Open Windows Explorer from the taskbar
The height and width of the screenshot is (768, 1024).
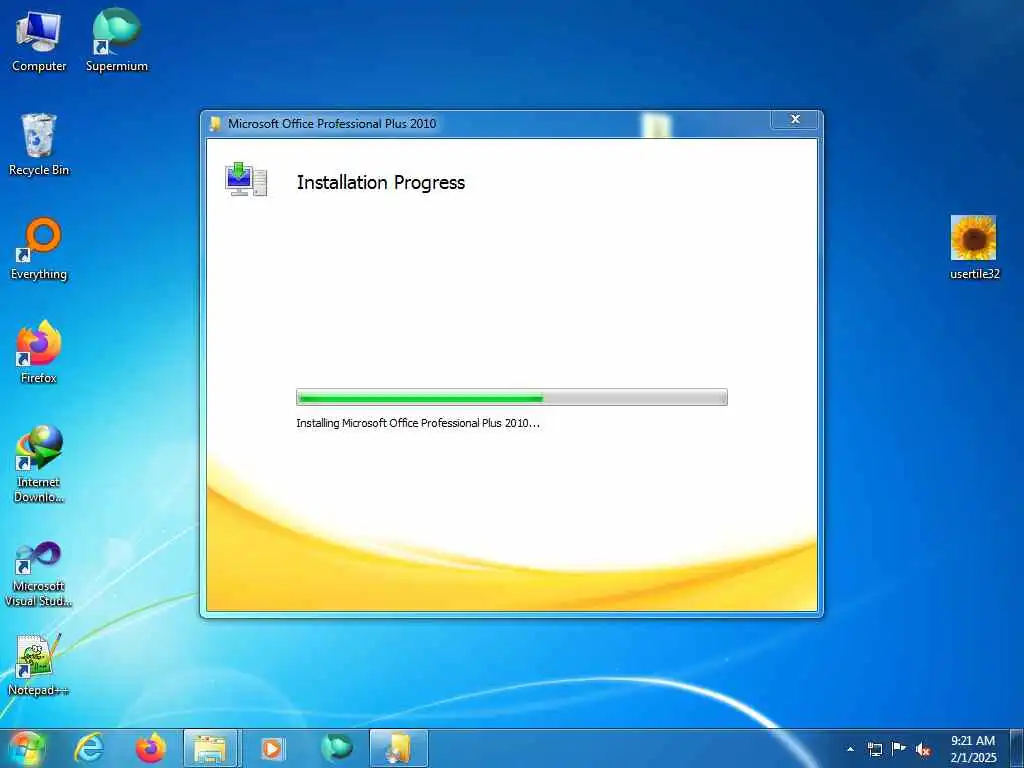click(x=211, y=748)
